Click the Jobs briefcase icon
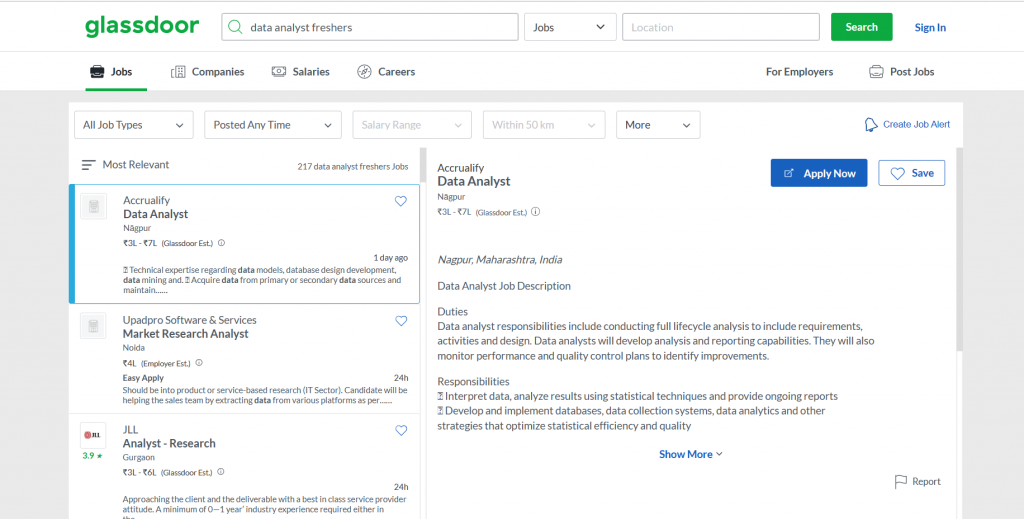 [x=97, y=72]
